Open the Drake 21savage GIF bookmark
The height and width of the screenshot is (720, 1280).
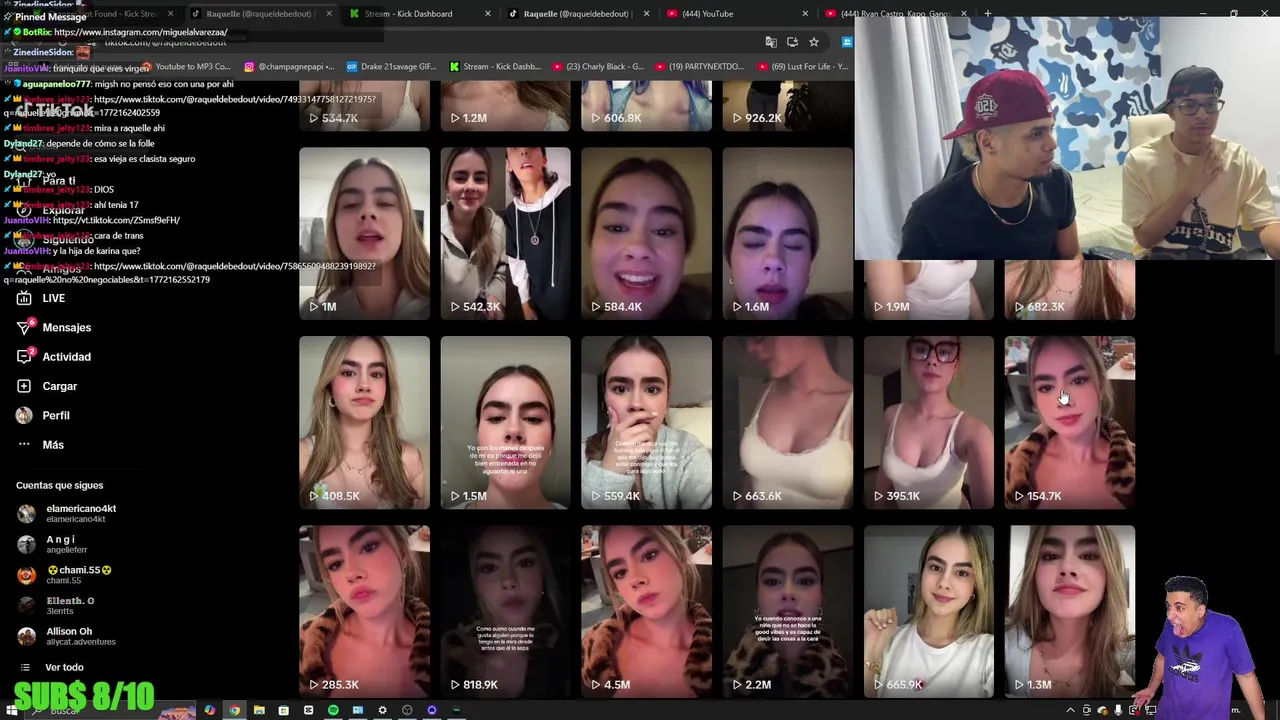tap(391, 67)
